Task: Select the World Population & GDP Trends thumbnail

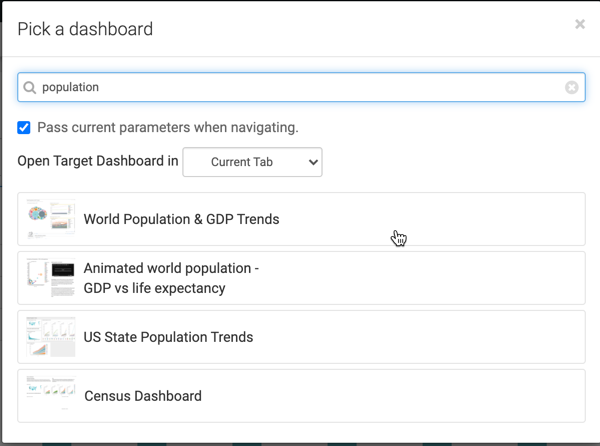Action: pyautogui.click(x=51, y=219)
